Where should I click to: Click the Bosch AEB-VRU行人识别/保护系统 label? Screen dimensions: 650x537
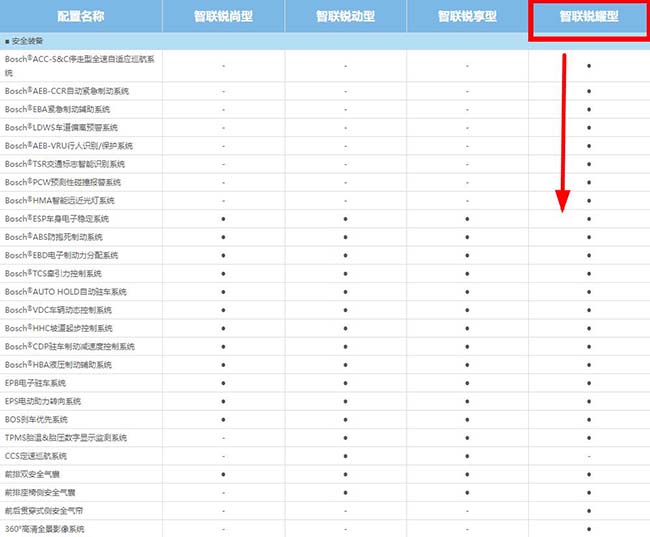tap(69, 146)
